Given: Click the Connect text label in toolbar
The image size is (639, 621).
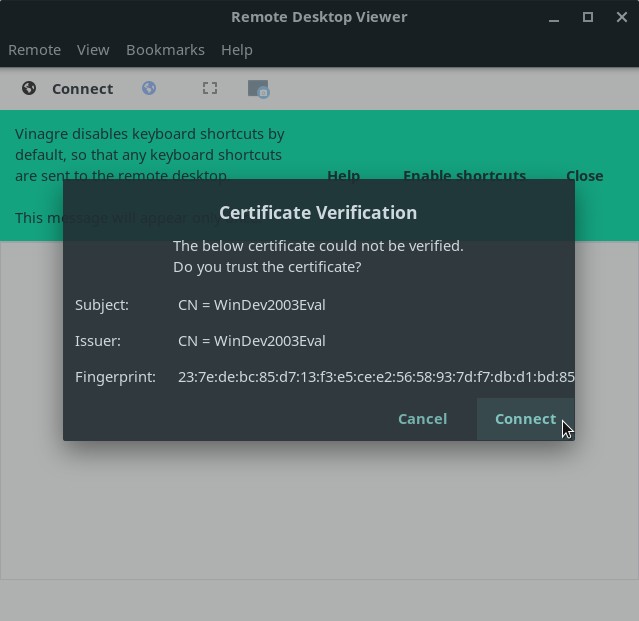Looking at the screenshot, I should [x=82, y=89].
